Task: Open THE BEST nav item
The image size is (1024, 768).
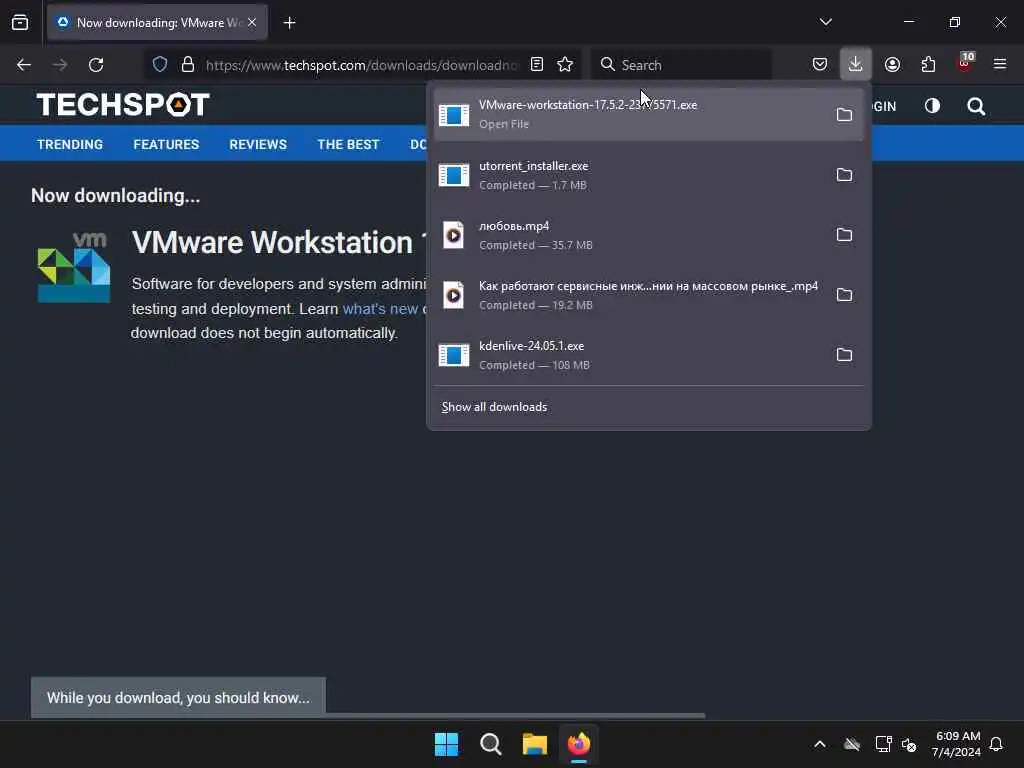Action: pos(348,144)
